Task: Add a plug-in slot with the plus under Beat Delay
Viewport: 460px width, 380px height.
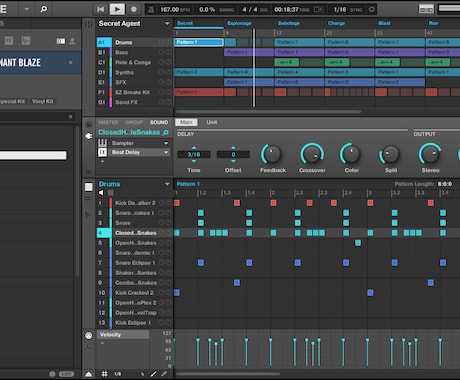Action: tap(102, 161)
